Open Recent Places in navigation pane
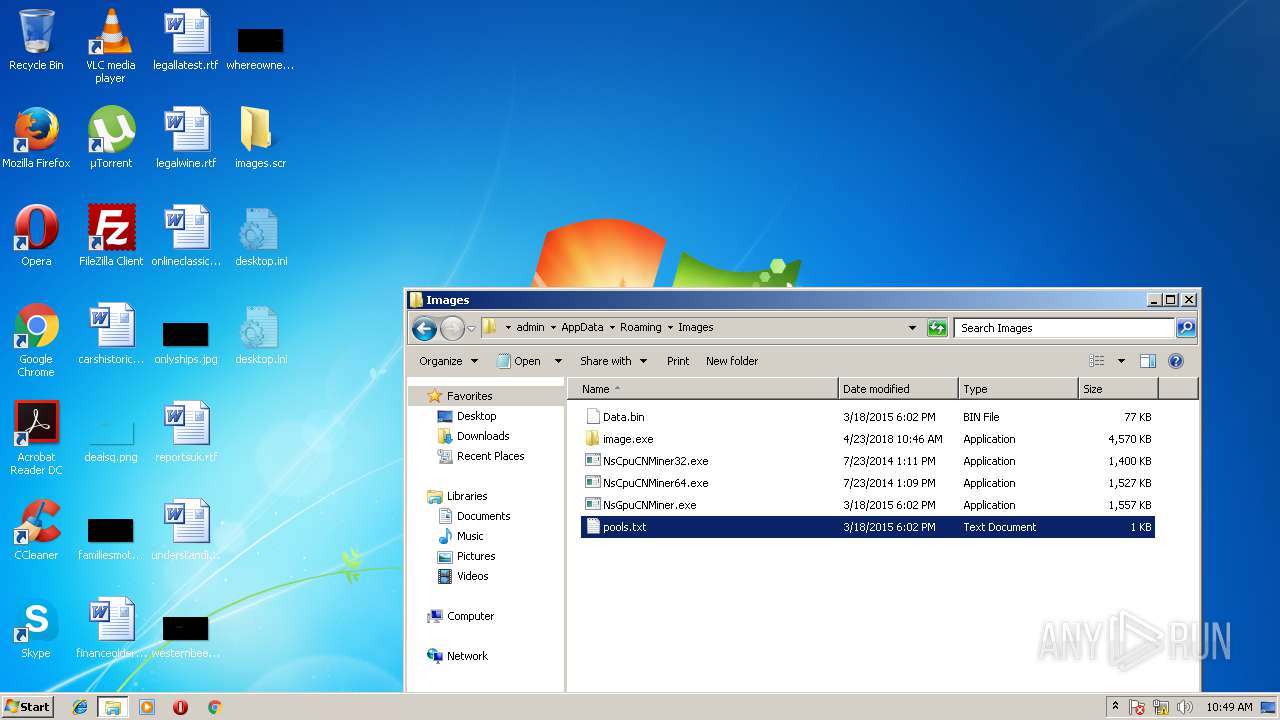 coord(490,456)
